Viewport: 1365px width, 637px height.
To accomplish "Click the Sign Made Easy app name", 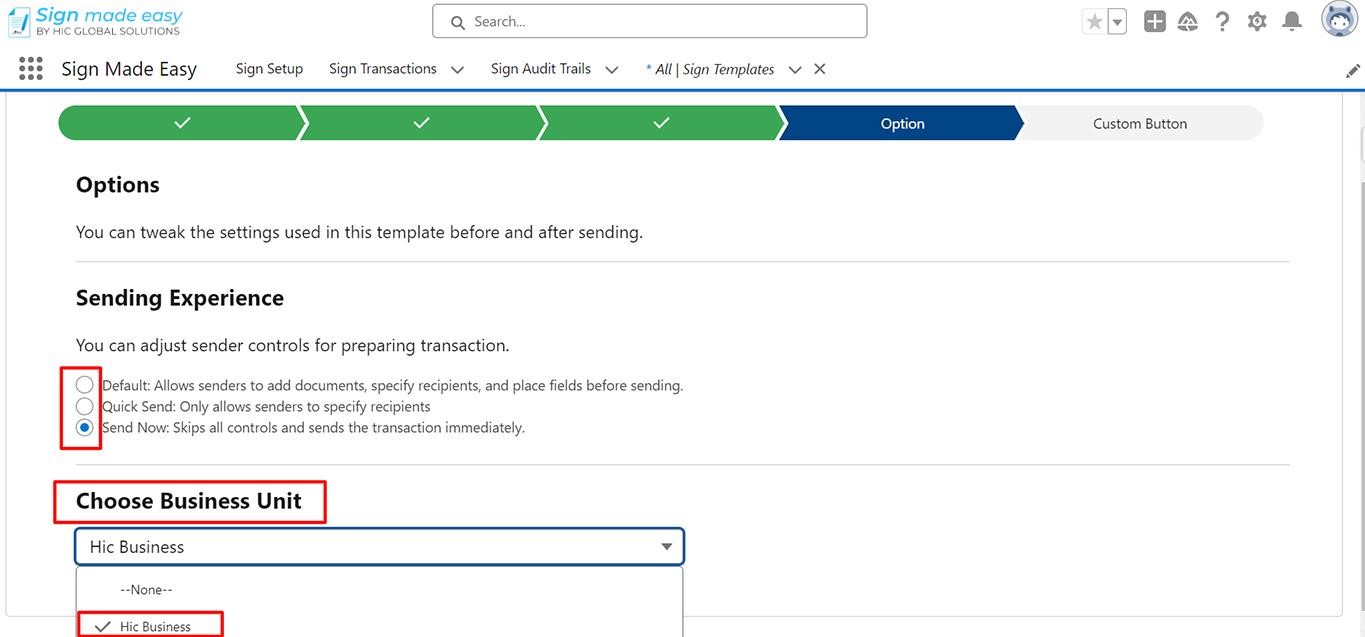I will (x=129, y=69).
